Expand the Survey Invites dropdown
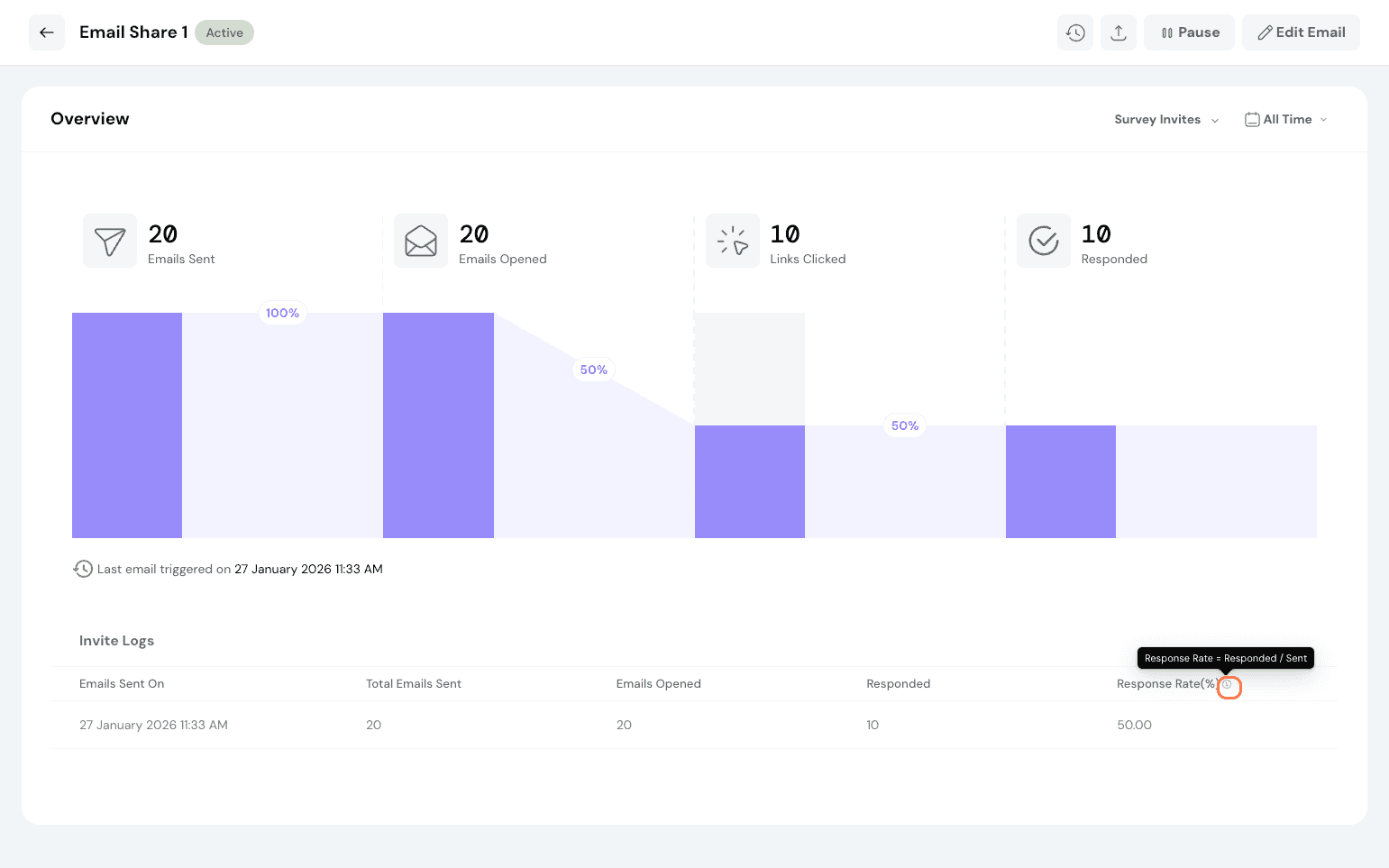The image size is (1389, 868). (1166, 120)
